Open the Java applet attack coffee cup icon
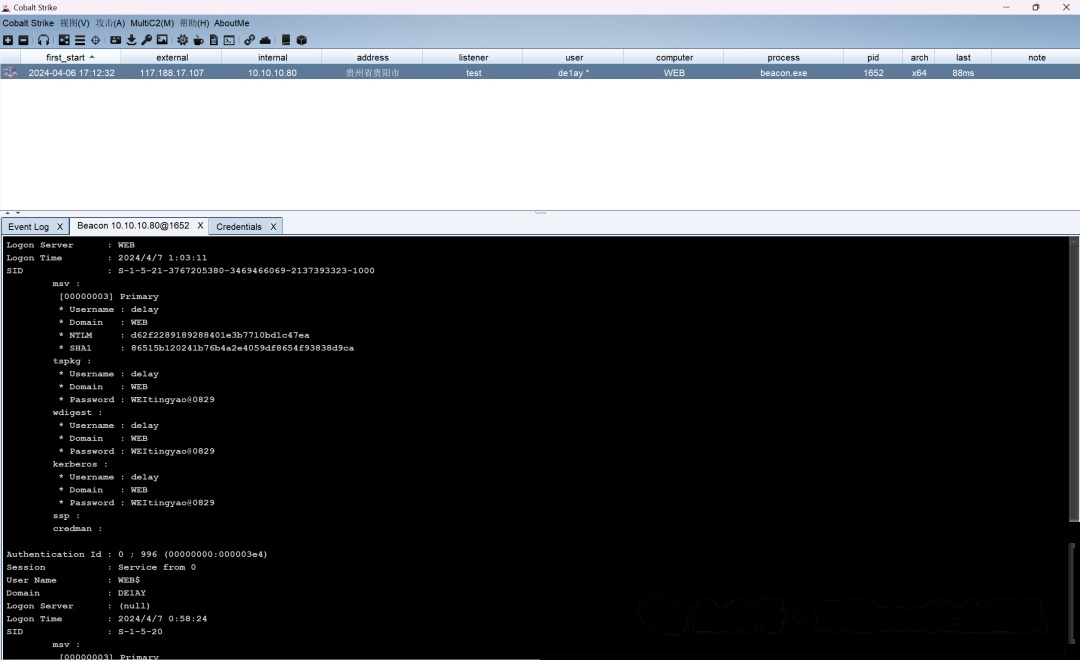Image resolution: width=1080 pixels, height=660 pixels. pyautogui.click(x=198, y=40)
